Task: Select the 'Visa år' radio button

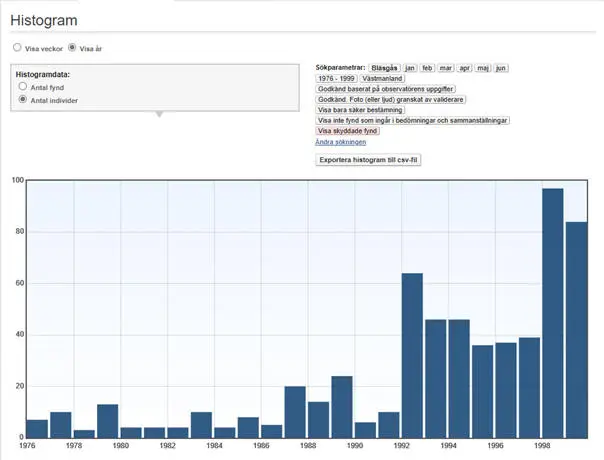Action: click(71, 47)
